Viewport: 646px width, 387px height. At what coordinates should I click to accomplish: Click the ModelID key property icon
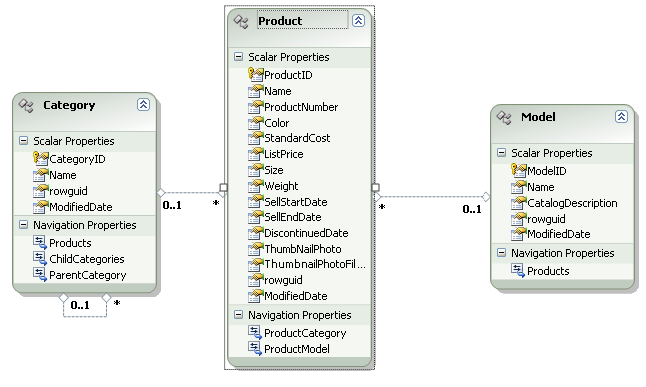click(518, 170)
